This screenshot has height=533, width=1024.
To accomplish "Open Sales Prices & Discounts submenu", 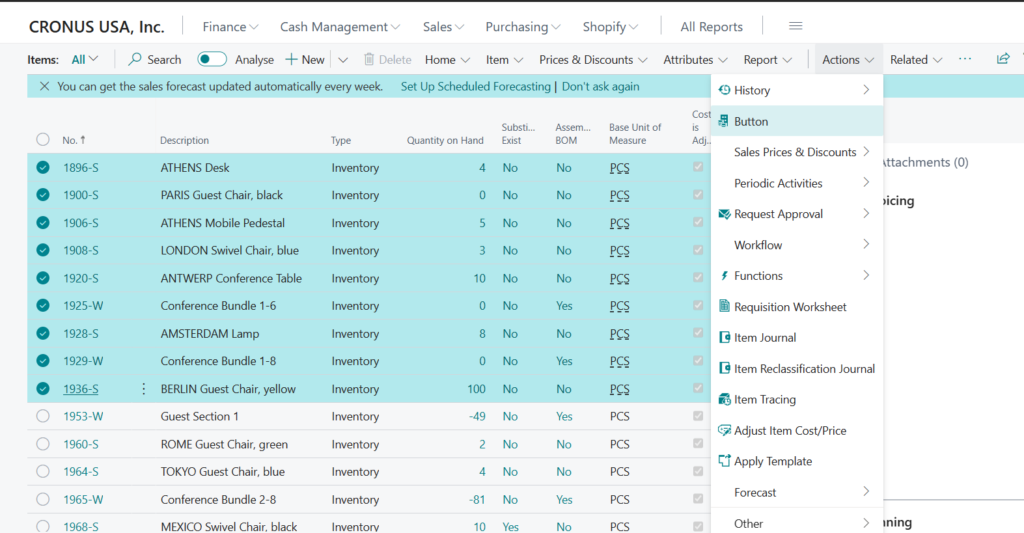I will (797, 152).
